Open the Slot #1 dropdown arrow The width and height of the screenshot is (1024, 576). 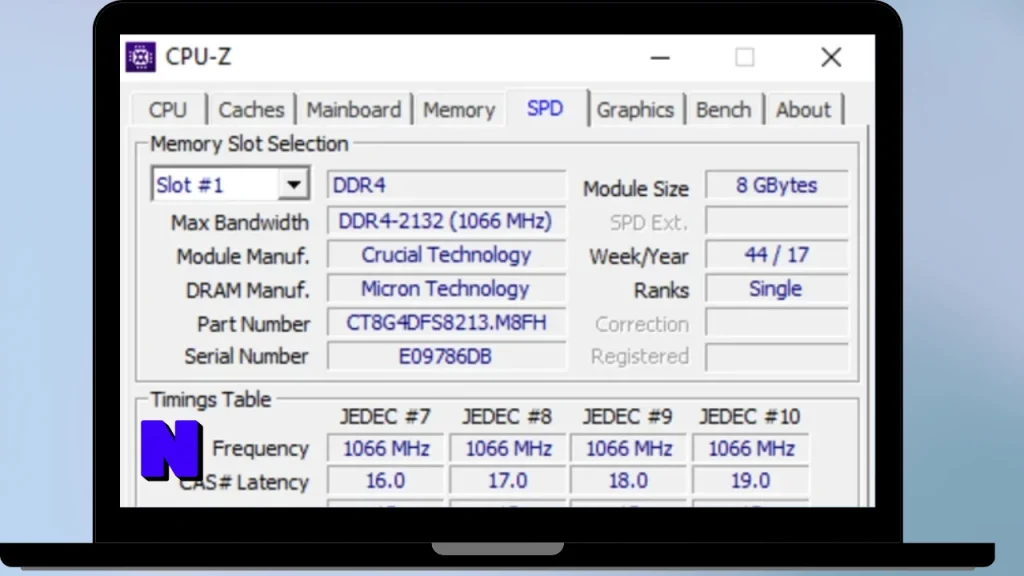[x=293, y=185]
